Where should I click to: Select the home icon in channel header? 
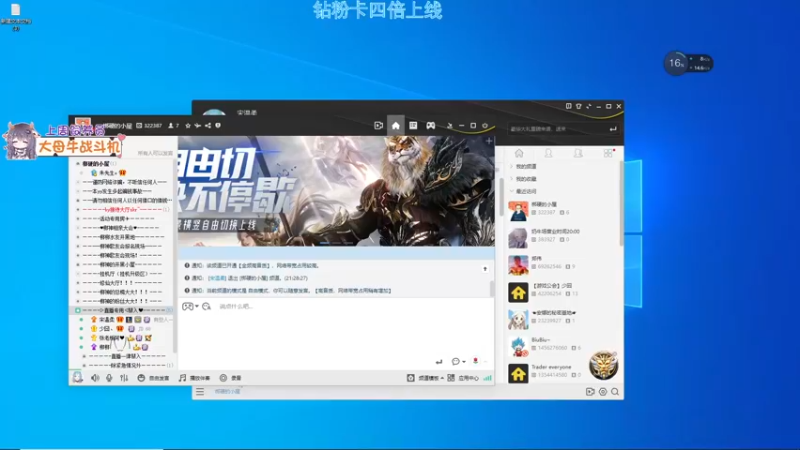point(395,126)
